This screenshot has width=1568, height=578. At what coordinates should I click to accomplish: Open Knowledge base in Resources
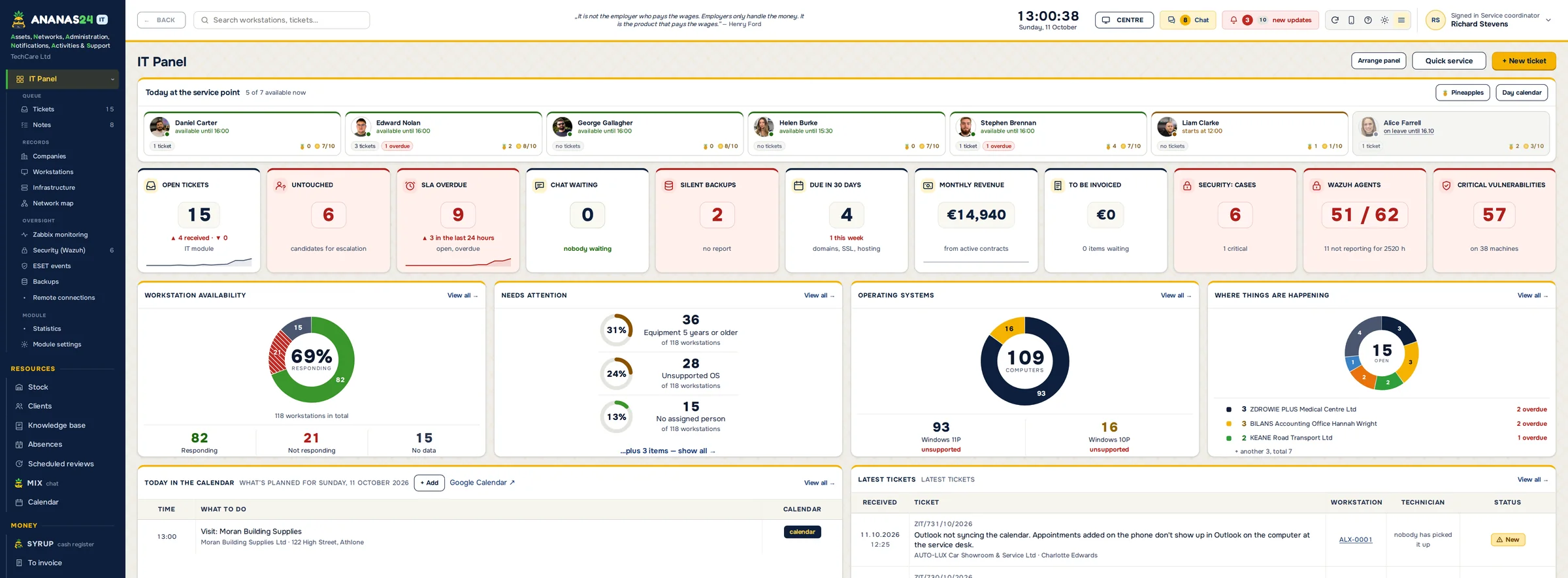coord(63,425)
